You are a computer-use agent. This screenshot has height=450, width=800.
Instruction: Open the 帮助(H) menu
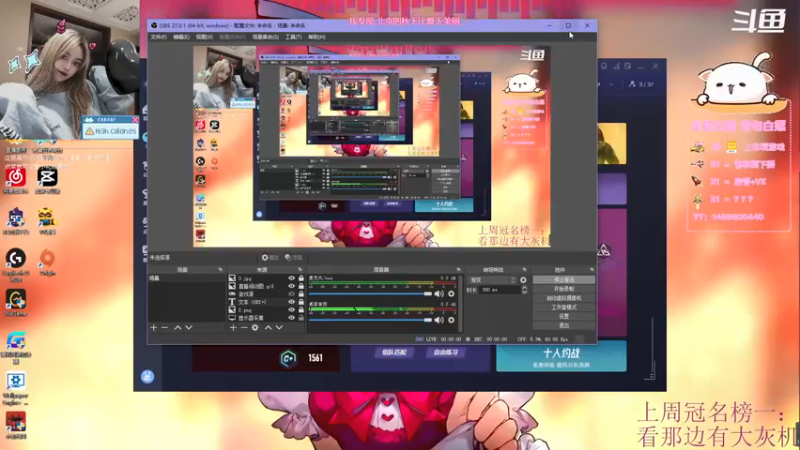click(317, 37)
